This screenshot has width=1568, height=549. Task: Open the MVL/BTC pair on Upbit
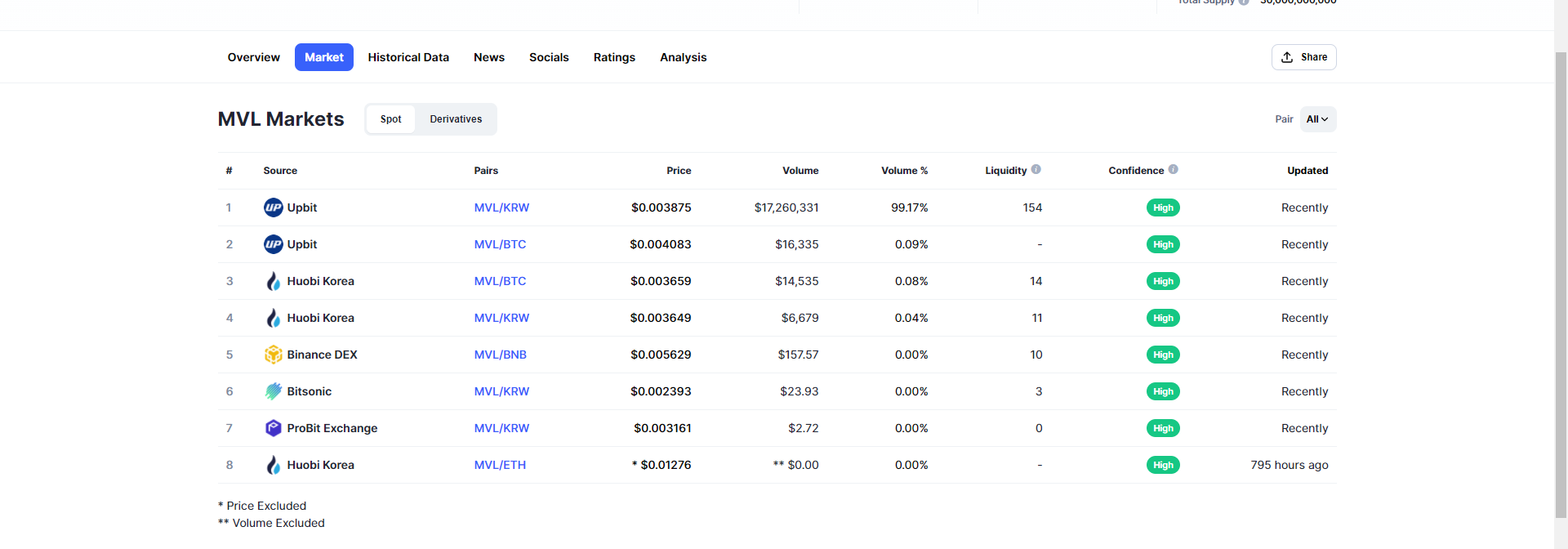tap(500, 244)
